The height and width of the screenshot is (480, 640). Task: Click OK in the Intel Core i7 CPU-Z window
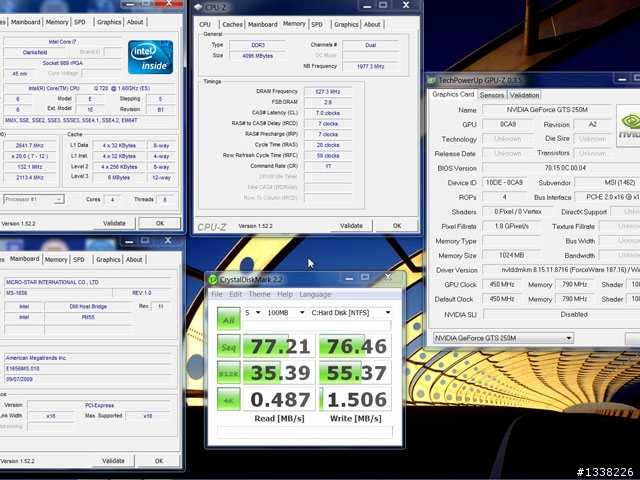[x=160, y=223]
